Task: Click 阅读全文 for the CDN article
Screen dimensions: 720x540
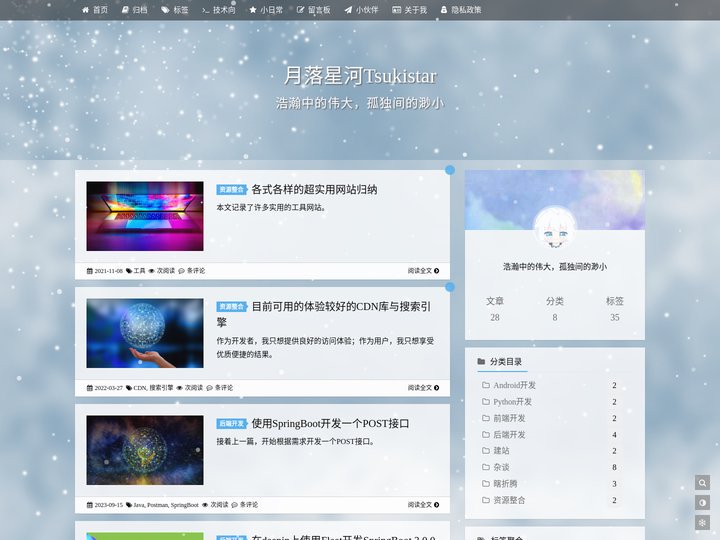Action: pyautogui.click(x=423, y=388)
